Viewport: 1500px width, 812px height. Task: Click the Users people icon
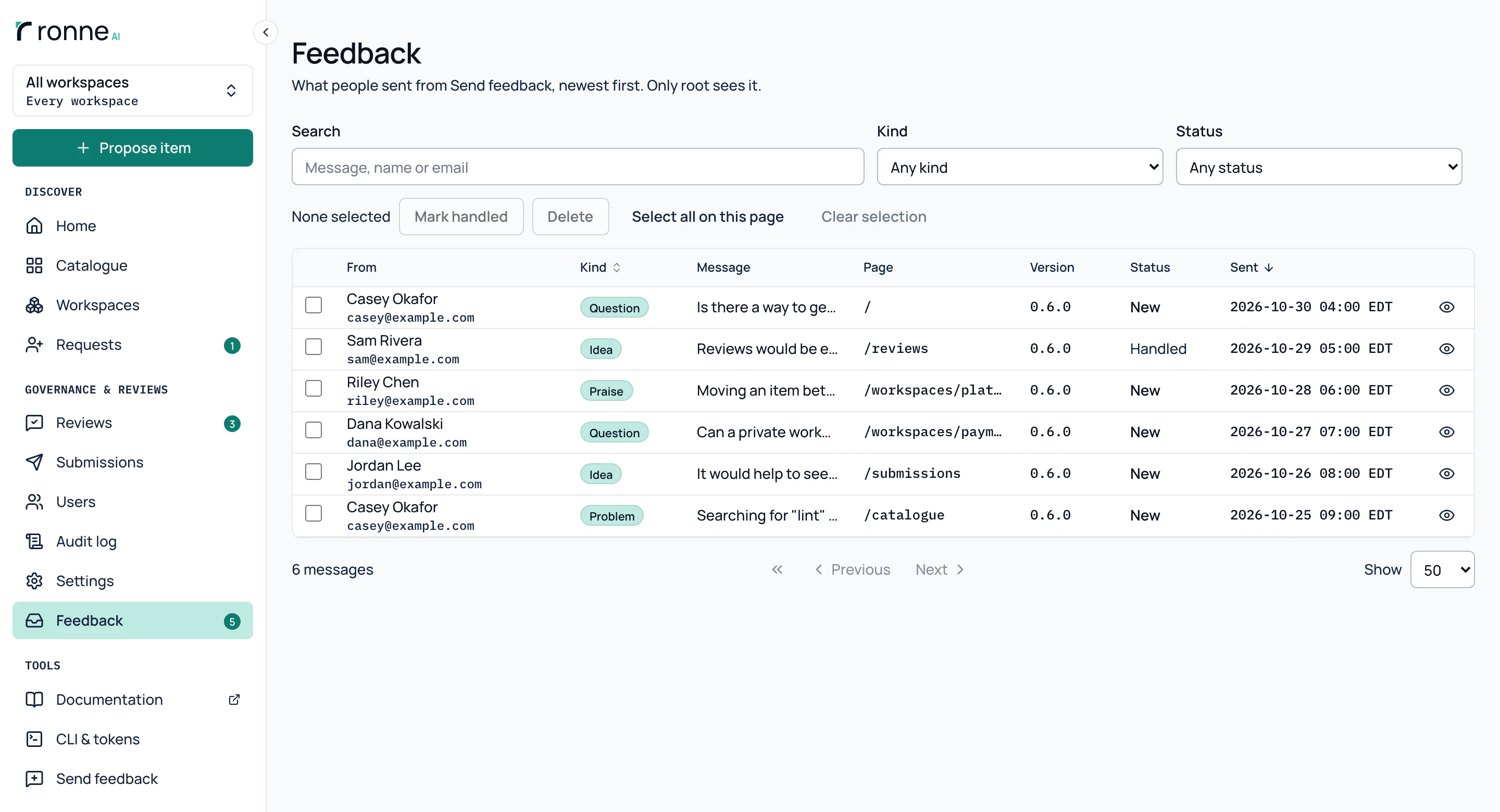click(34, 502)
